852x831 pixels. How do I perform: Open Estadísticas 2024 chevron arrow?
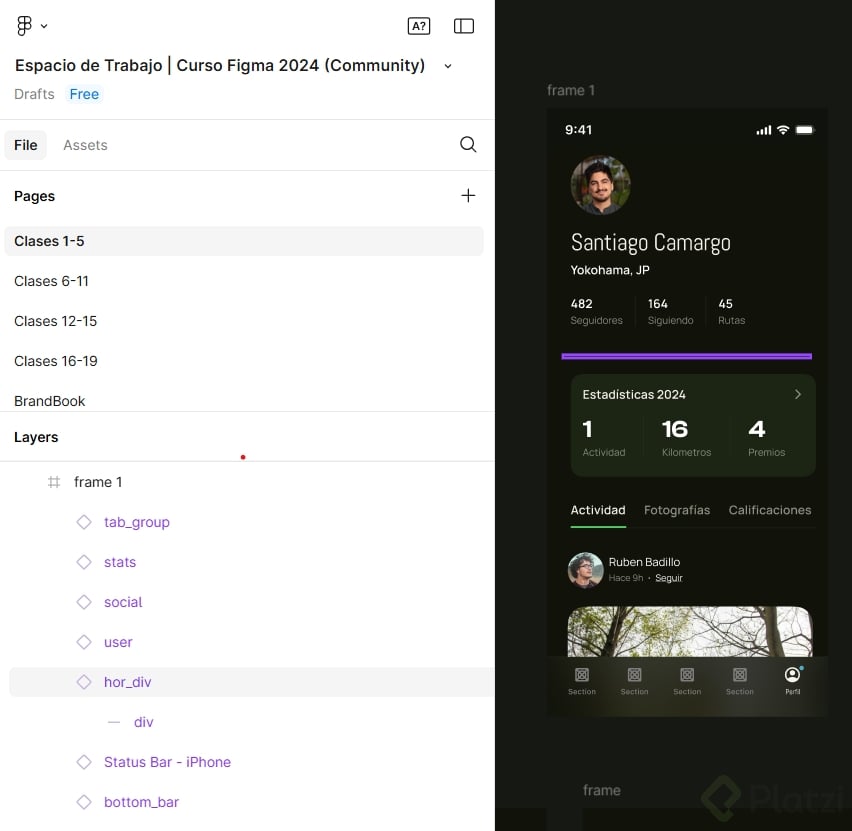tap(798, 395)
